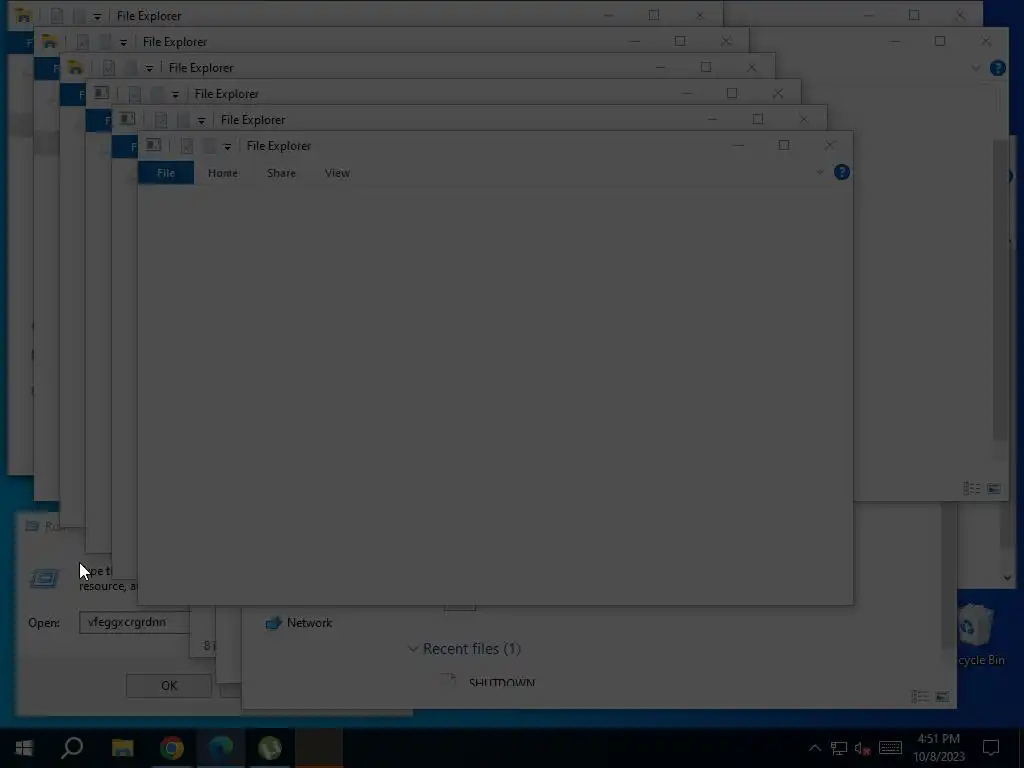The width and height of the screenshot is (1024, 768).
Task: Click the scroll-down arrow near the Recycle Bin
Action: 1007,577
